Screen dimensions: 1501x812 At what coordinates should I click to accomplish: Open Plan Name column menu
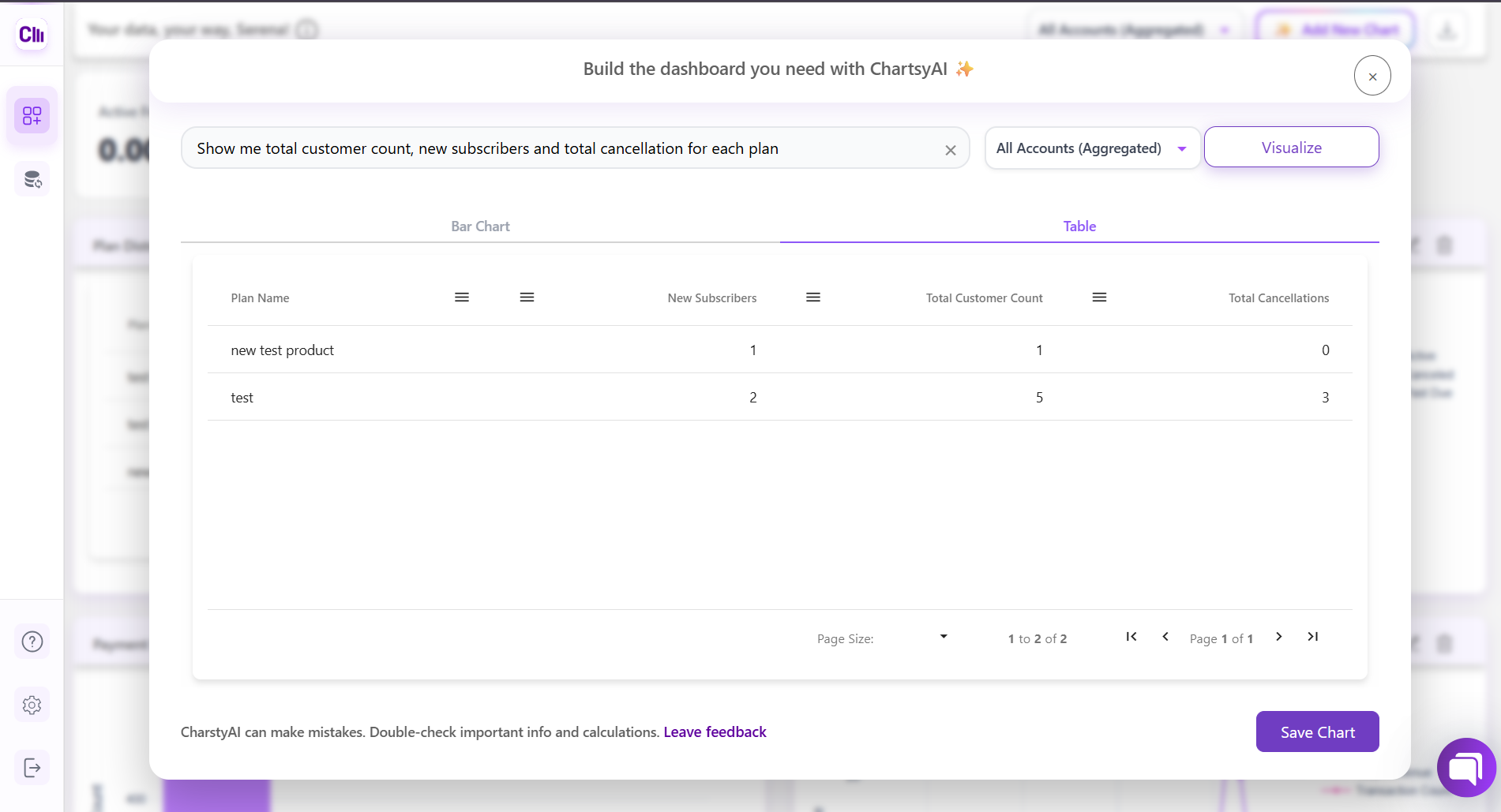click(x=462, y=297)
